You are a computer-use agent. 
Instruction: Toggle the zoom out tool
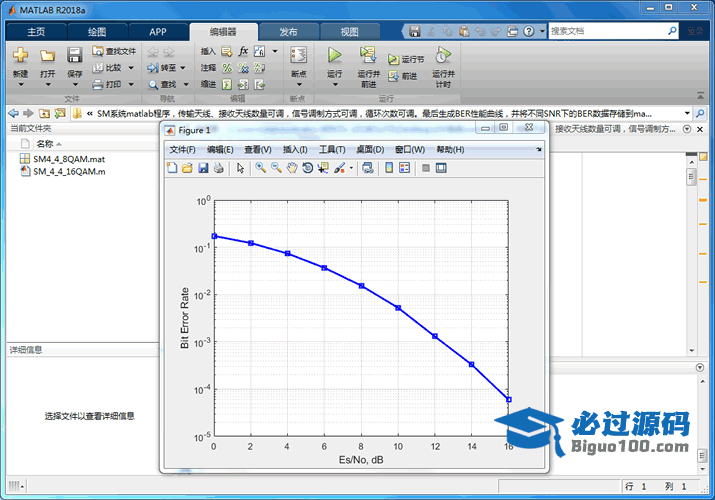click(x=276, y=168)
